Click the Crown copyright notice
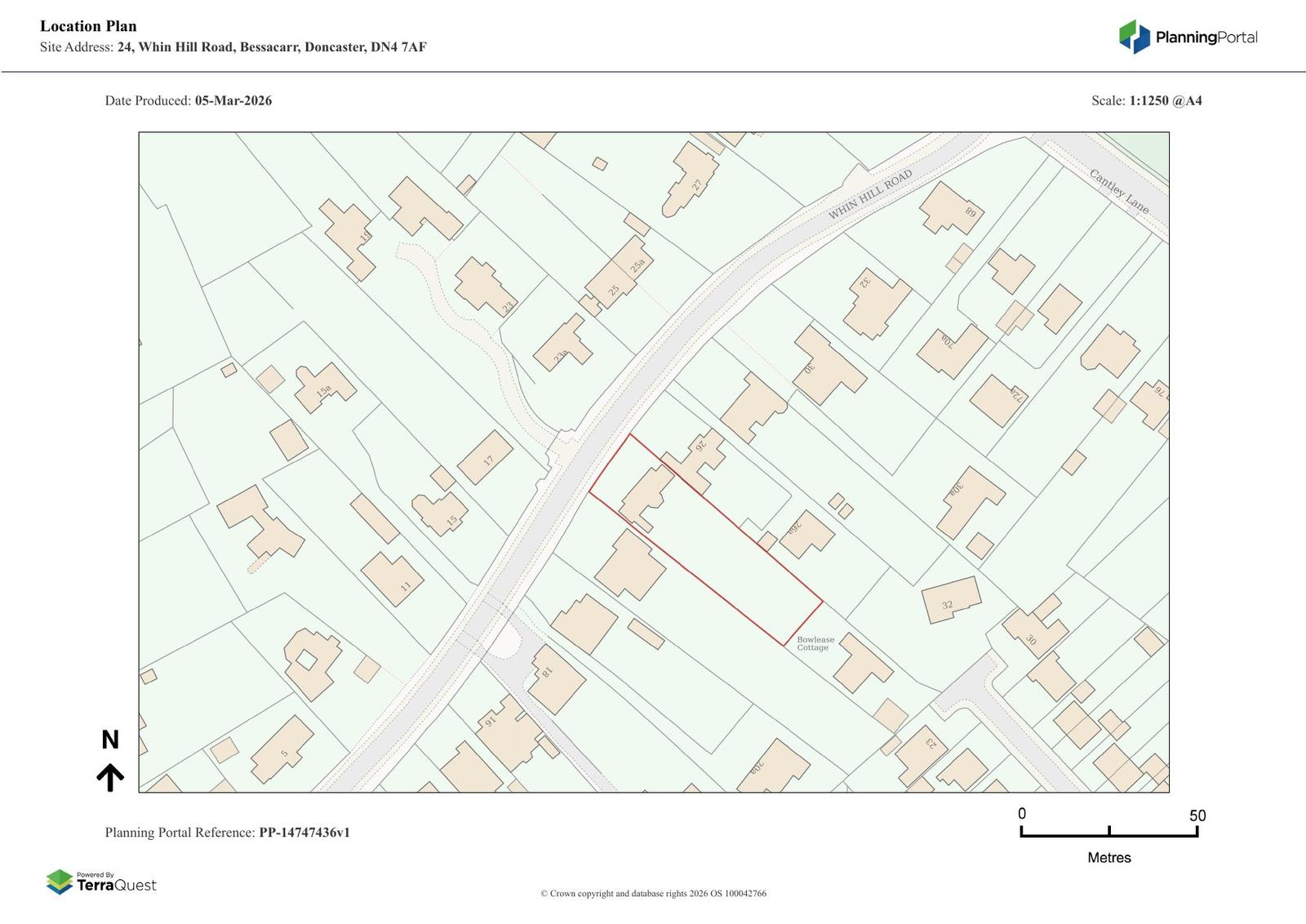The width and height of the screenshot is (1306, 924). pyautogui.click(x=653, y=894)
